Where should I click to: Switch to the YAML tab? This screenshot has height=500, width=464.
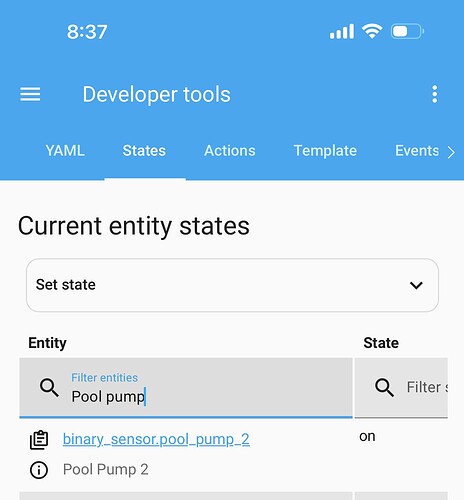point(65,151)
